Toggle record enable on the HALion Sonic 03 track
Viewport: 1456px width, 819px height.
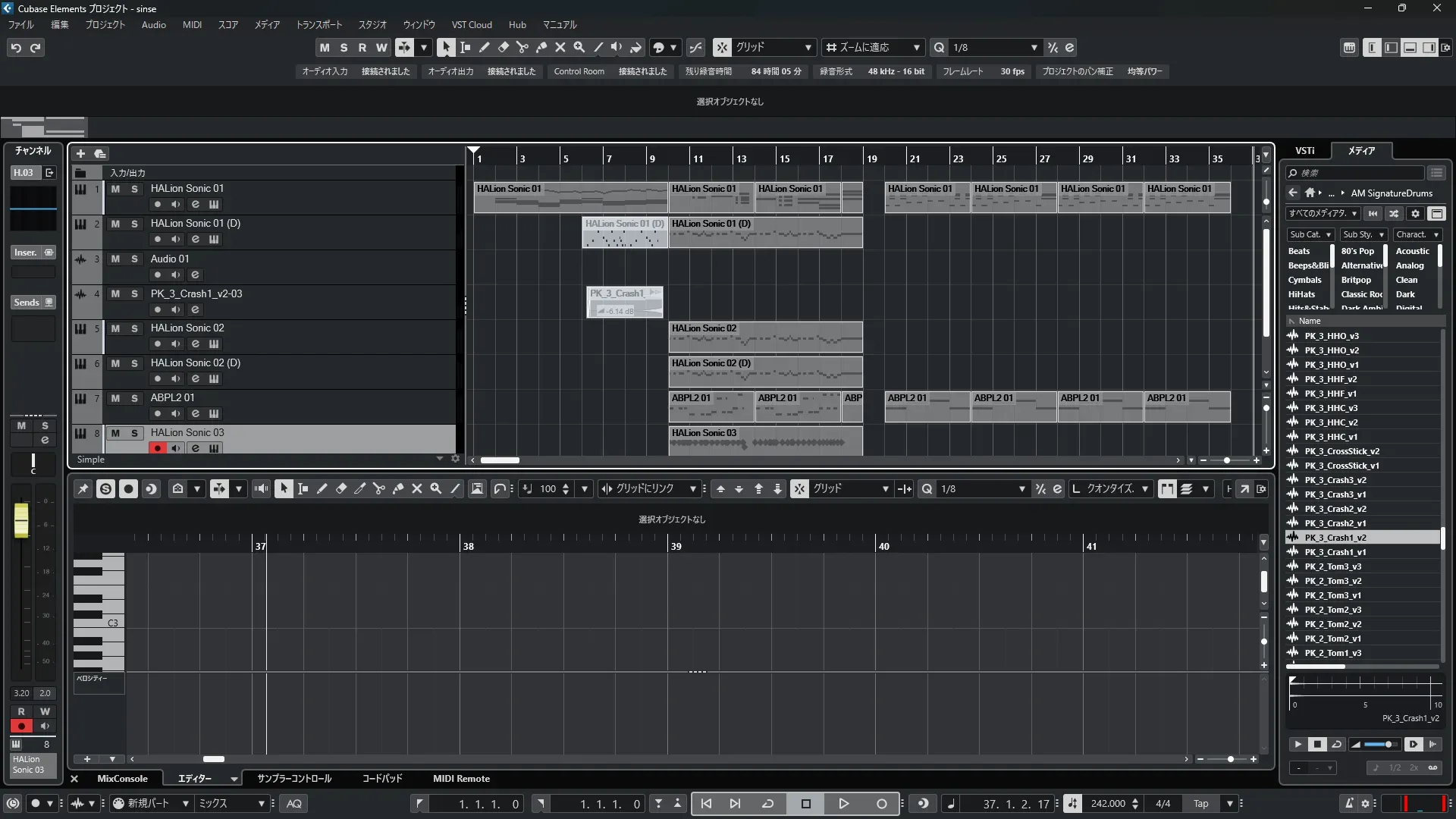157,448
